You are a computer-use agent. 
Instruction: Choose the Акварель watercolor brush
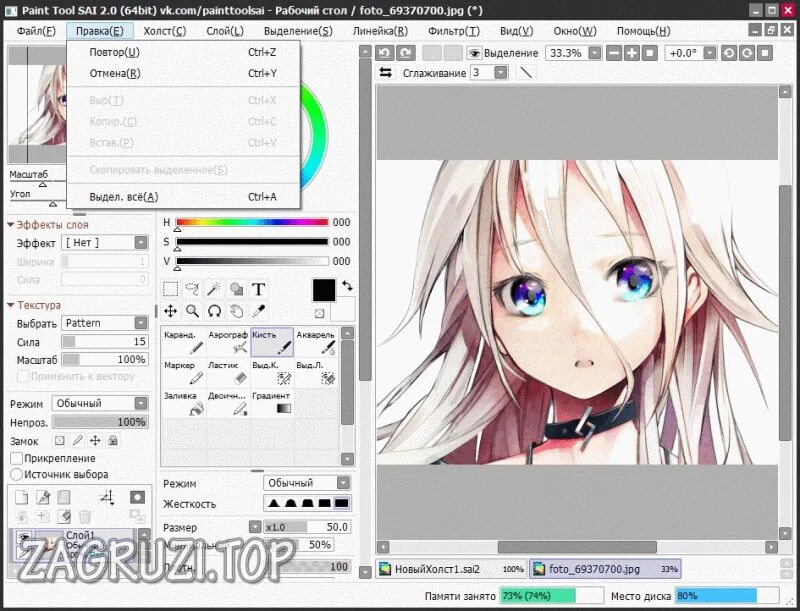(316, 342)
